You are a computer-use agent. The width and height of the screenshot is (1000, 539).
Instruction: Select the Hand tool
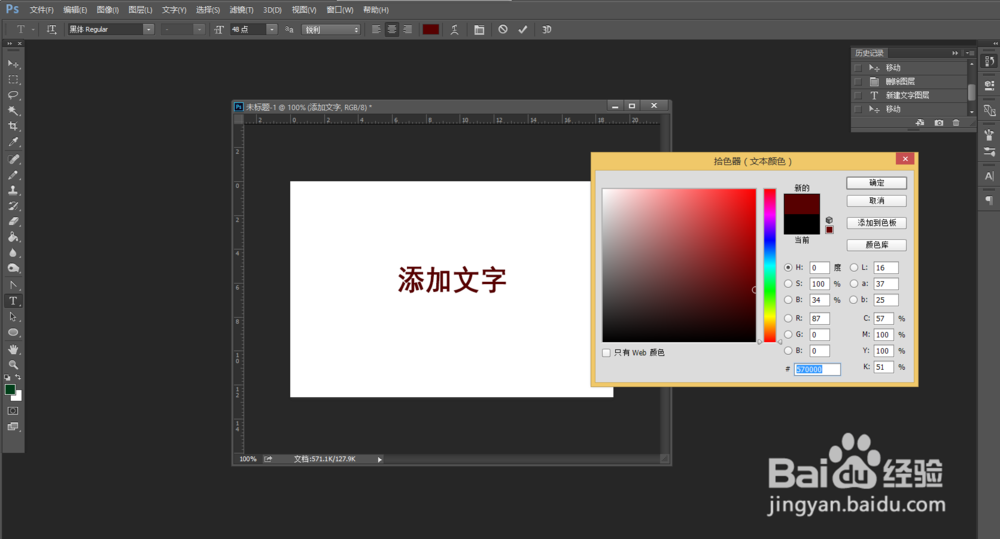coord(13,350)
